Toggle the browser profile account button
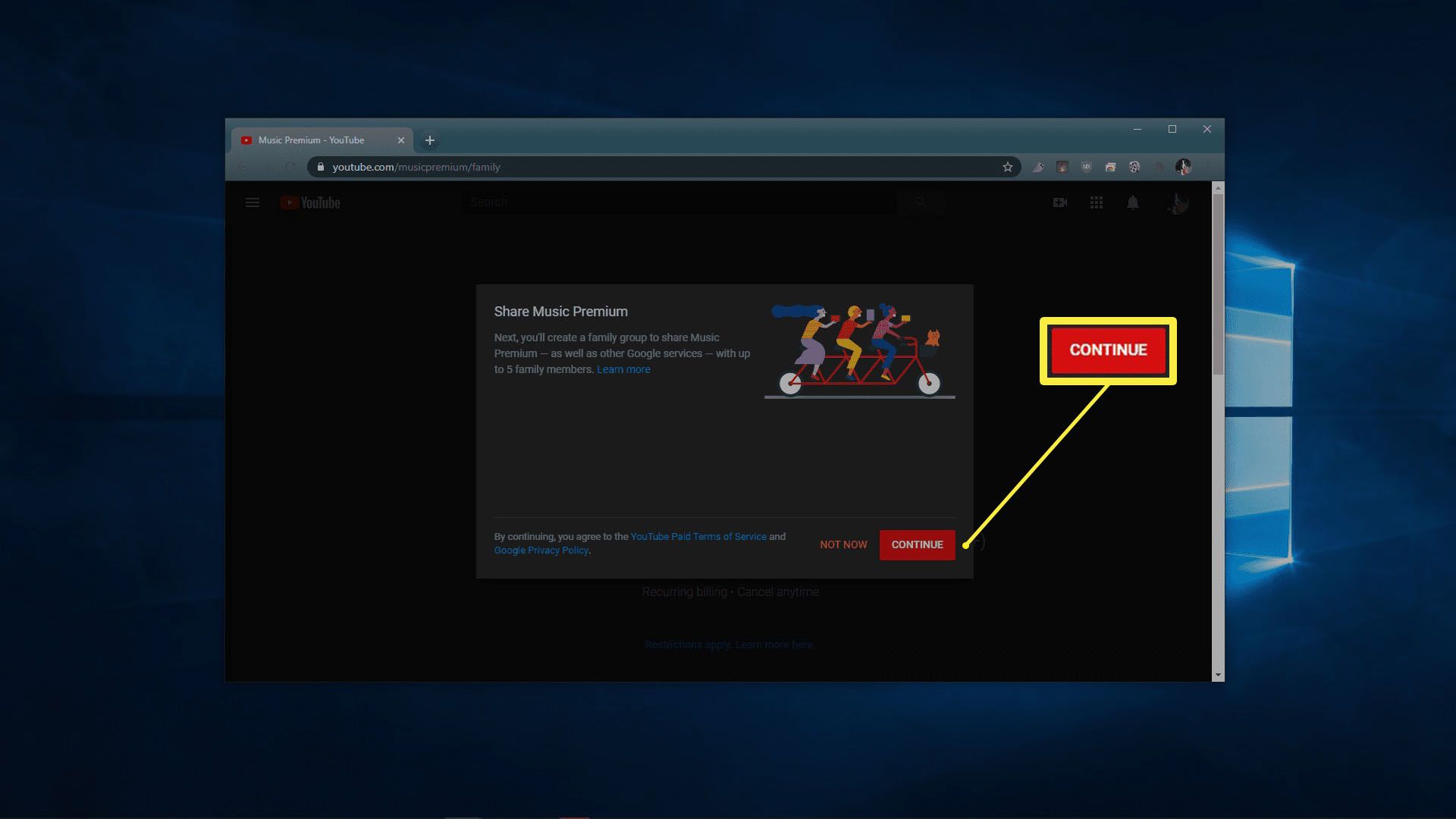The width and height of the screenshot is (1456, 819). tap(1183, 166)
